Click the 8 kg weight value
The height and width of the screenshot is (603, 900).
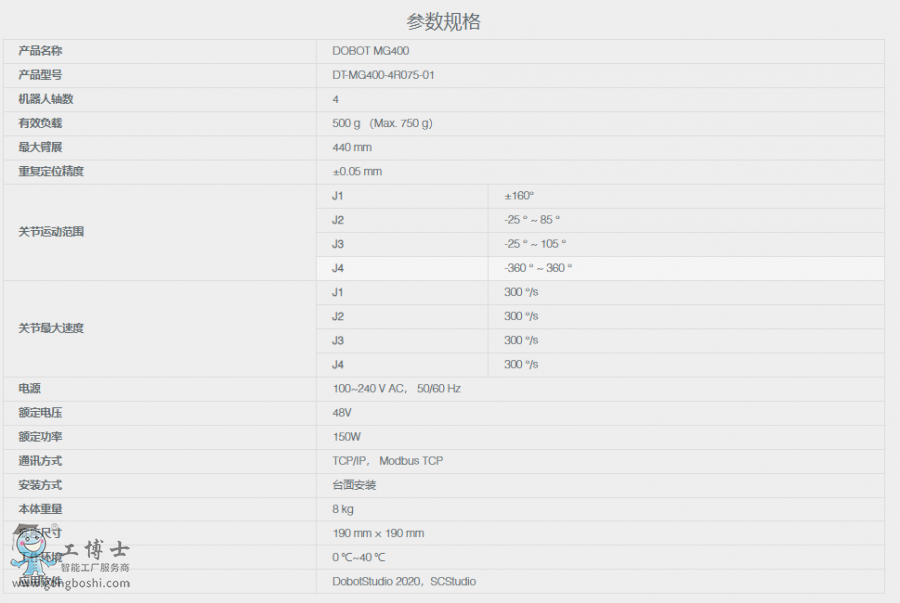coord(343,509)
